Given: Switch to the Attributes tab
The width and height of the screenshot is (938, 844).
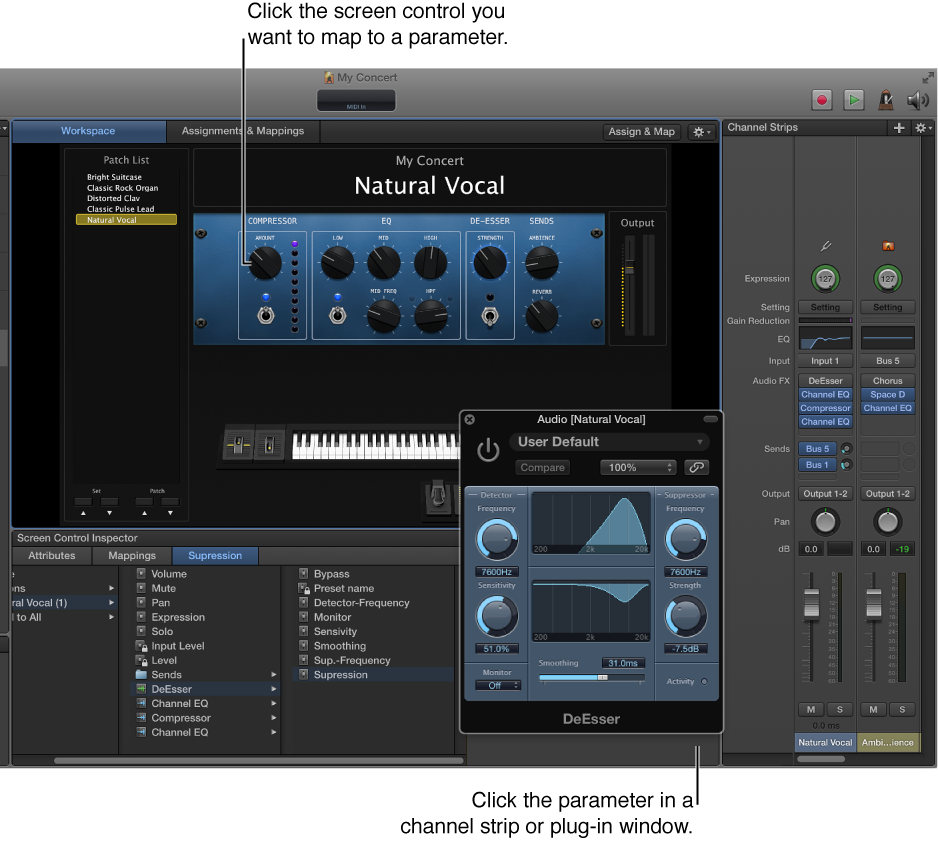Looking at the screenshot, I should [x=51, y=555].
